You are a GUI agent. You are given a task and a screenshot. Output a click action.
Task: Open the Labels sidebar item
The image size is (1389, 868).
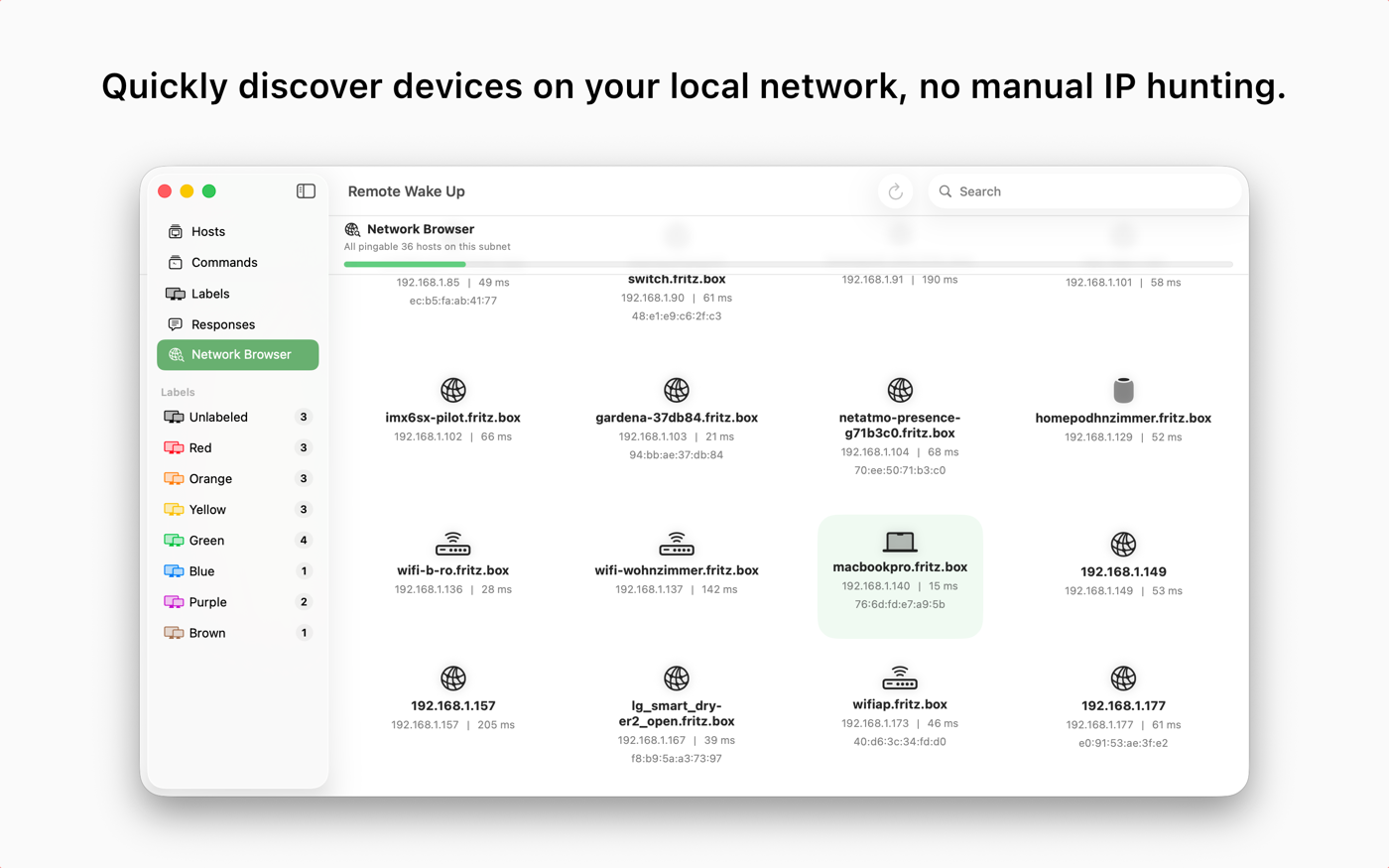[237, 294]
